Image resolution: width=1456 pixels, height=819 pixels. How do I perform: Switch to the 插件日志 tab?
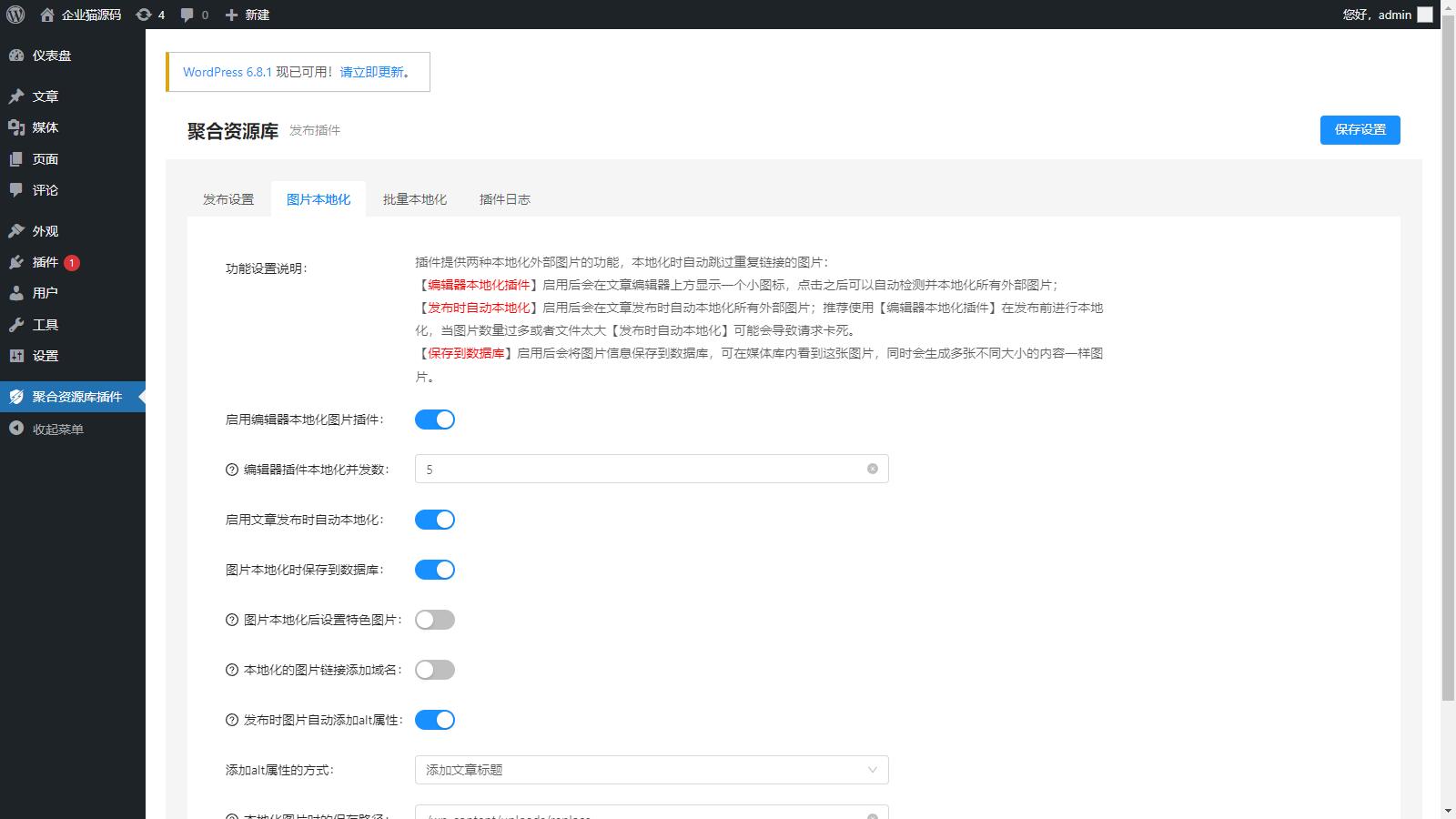(504, 199)
